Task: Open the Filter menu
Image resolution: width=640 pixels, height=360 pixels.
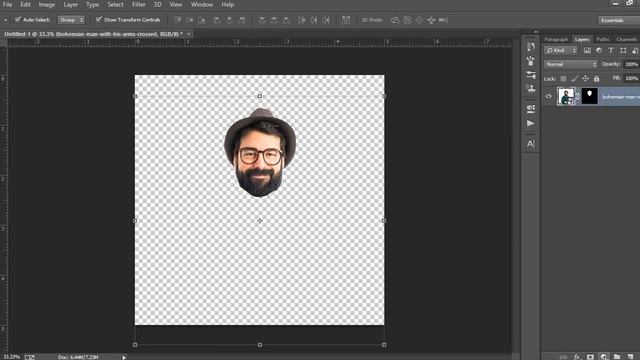Action: point(138,4)
